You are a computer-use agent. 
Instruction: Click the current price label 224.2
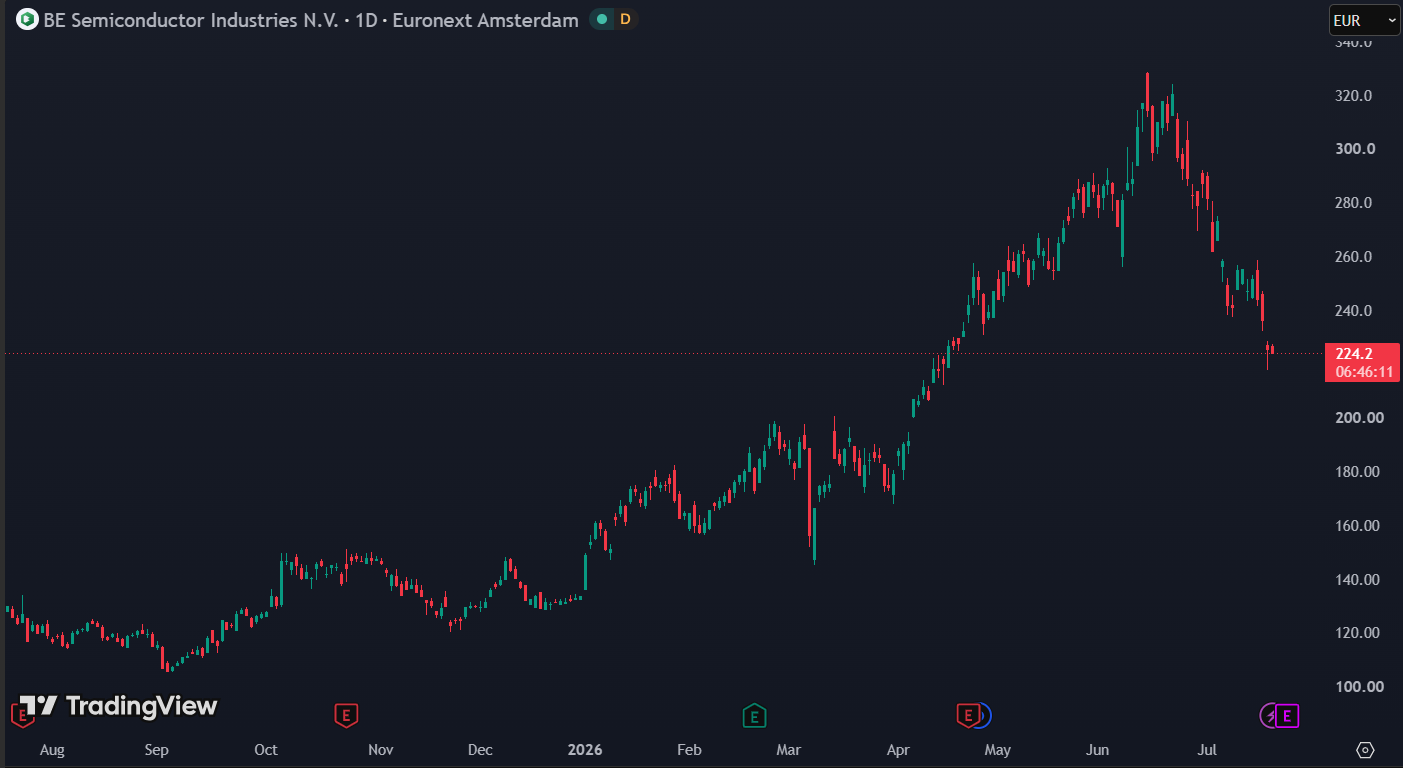(1354, 353)
